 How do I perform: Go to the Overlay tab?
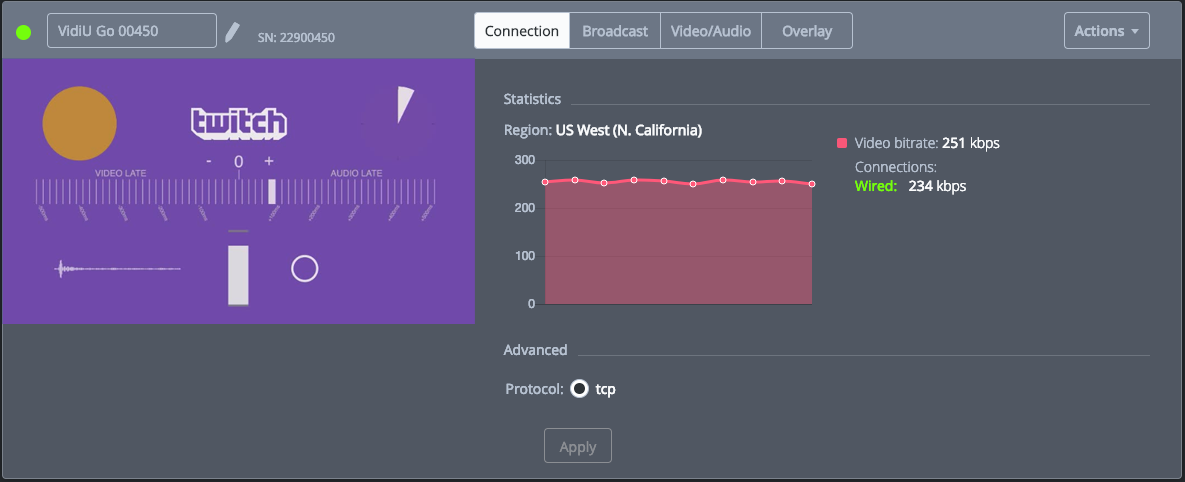click(x=807, y=31)
